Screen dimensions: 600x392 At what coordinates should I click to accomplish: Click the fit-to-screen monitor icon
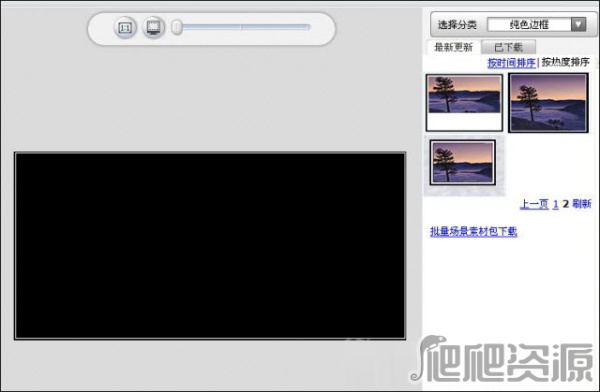coord(153,28)
